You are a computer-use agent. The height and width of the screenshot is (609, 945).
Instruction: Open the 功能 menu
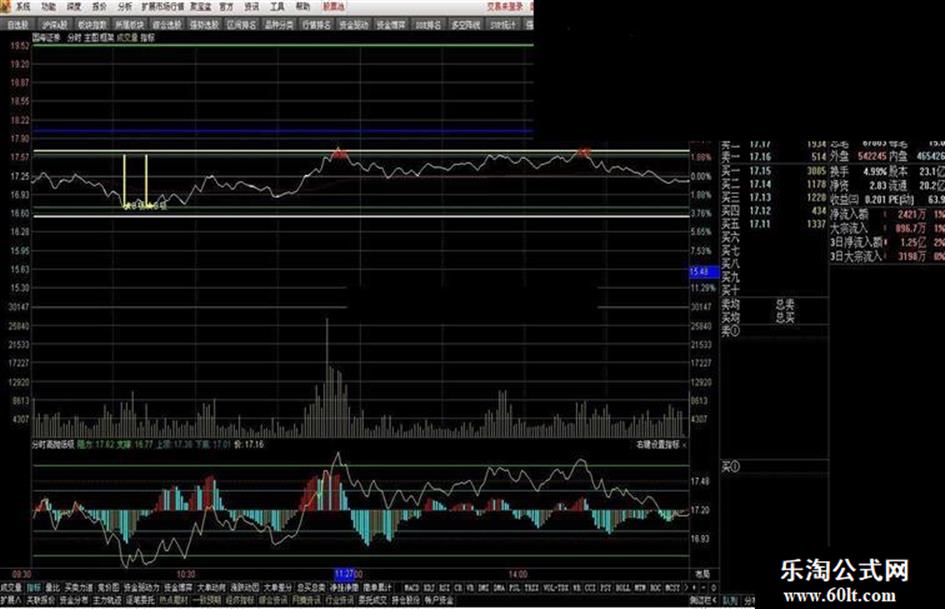point(48,7)
